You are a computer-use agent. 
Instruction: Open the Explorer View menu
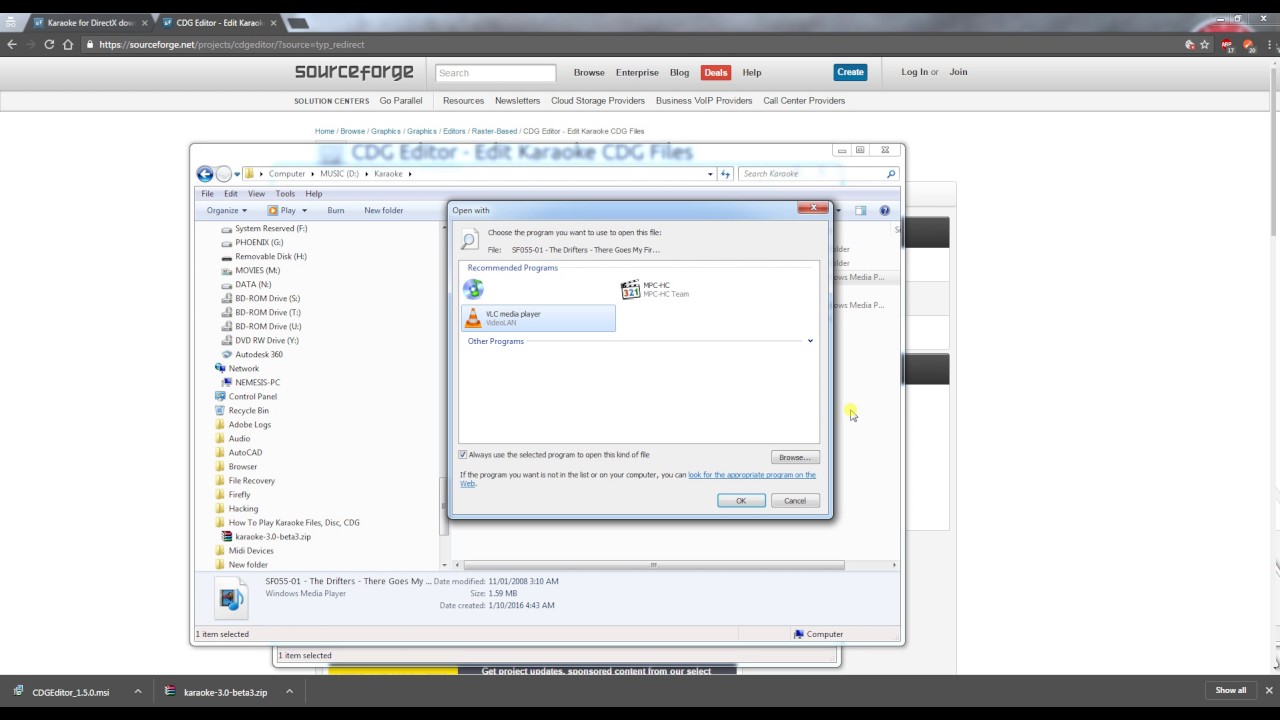coord(256,194)
